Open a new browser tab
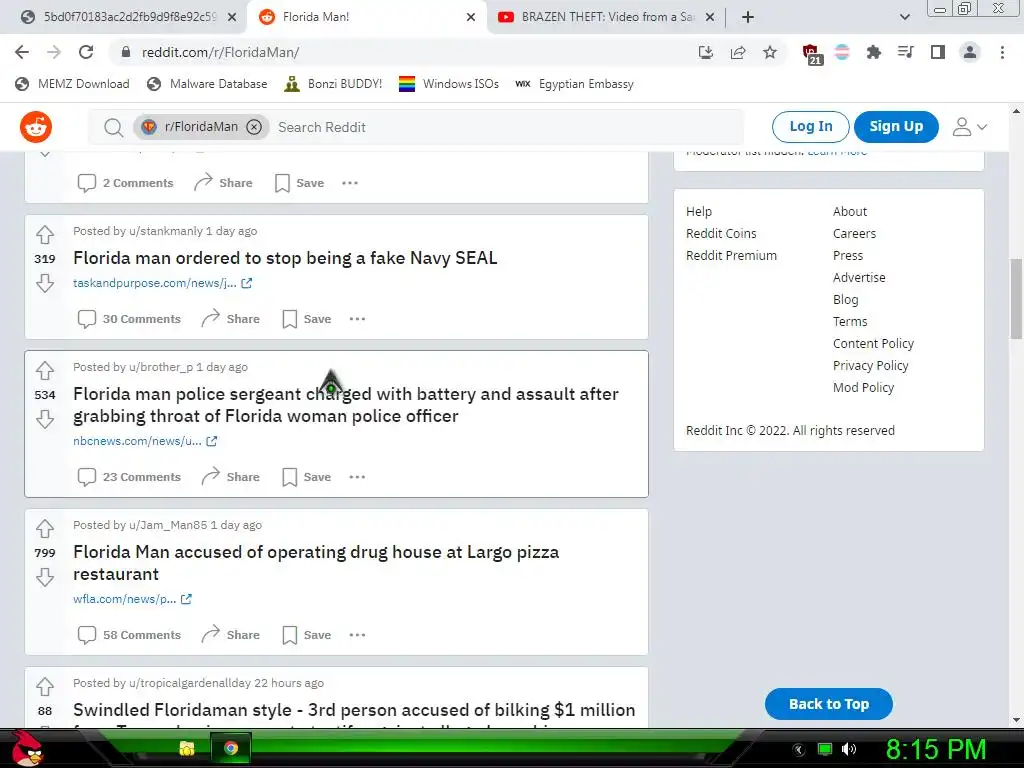1024x768 pixels. pyautogui.click(x=748, y=17)
